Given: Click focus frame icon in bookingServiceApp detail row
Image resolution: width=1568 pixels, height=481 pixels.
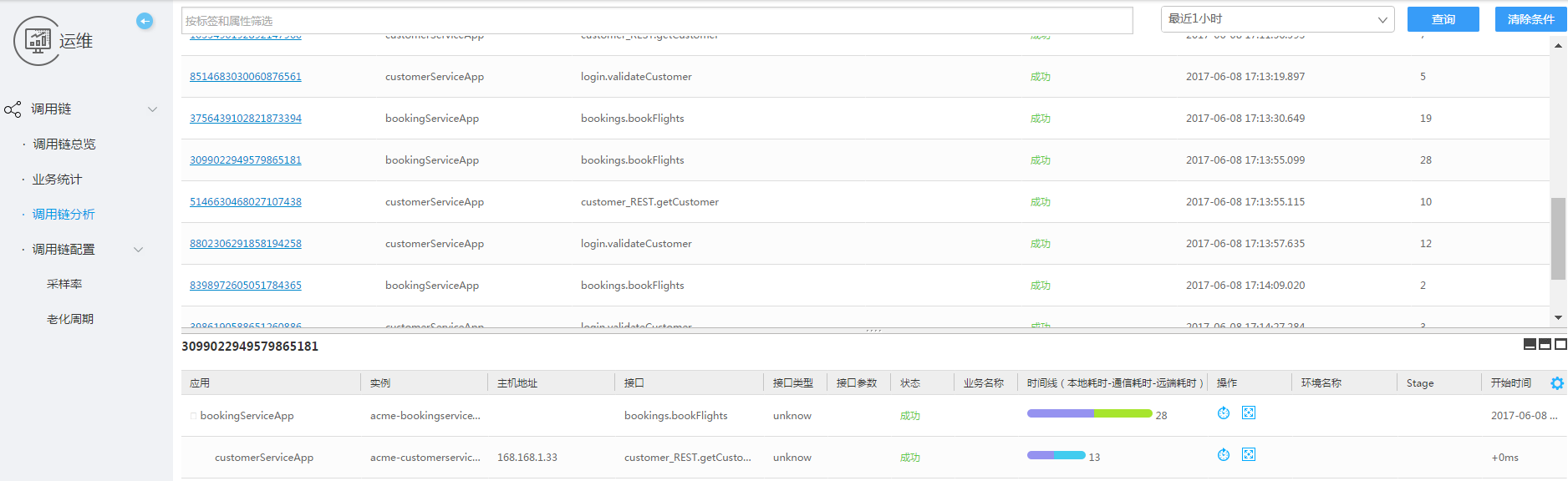Looking at the screenshot, I should 1249,413.
